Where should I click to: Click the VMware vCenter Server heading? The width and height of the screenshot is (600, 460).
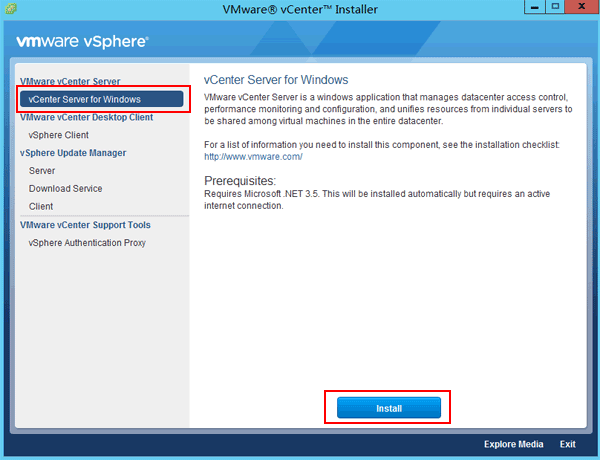pyautogui.click(x=70, y=81)
